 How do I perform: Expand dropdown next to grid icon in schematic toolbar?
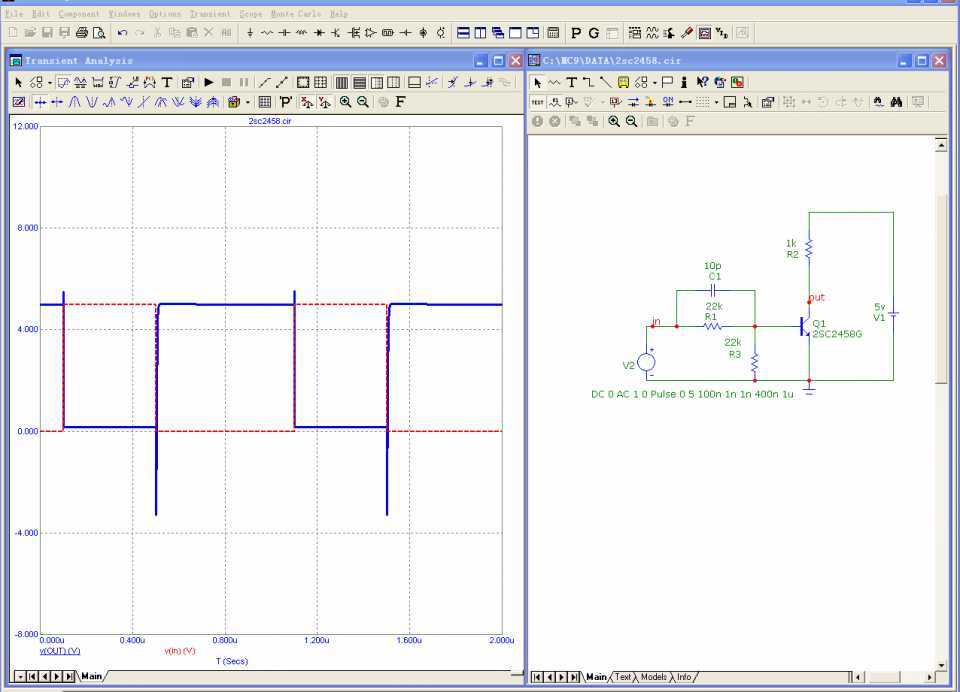coord(716,102)
